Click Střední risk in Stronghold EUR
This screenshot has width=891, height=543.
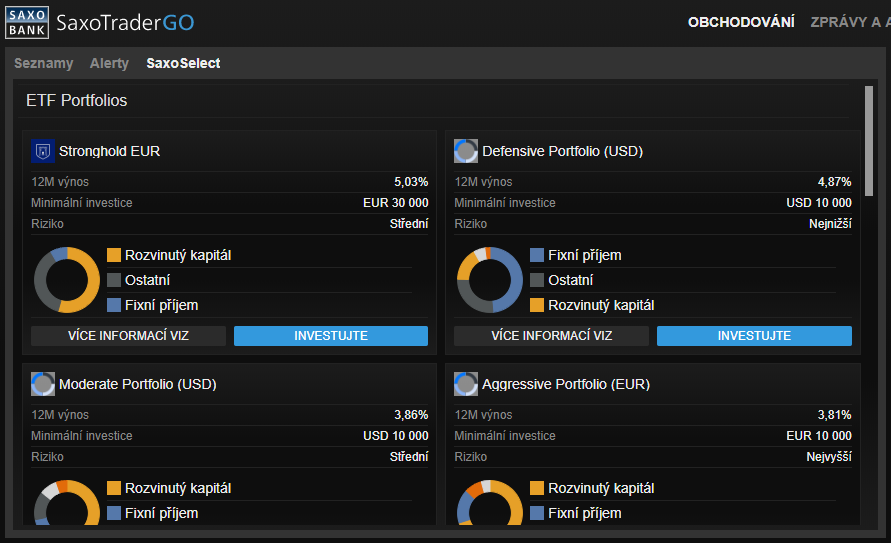click(409, 224)
